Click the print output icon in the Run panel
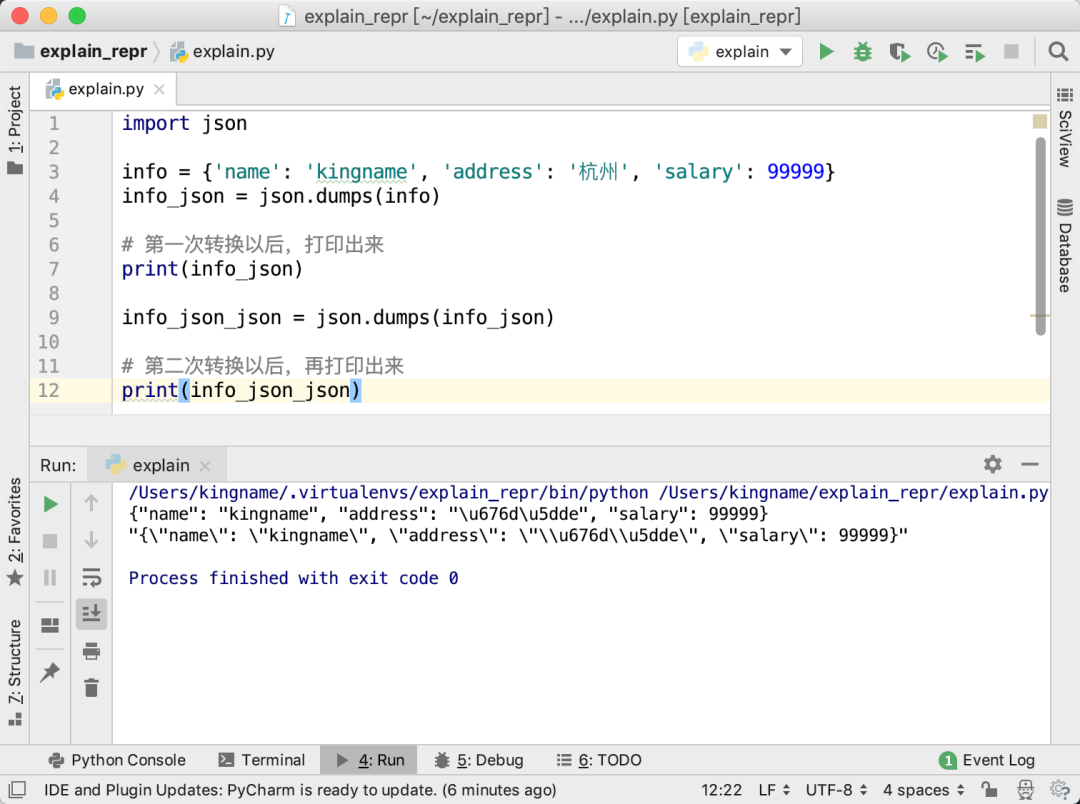This screenshot has height=804, width=1080. [91, 651]
